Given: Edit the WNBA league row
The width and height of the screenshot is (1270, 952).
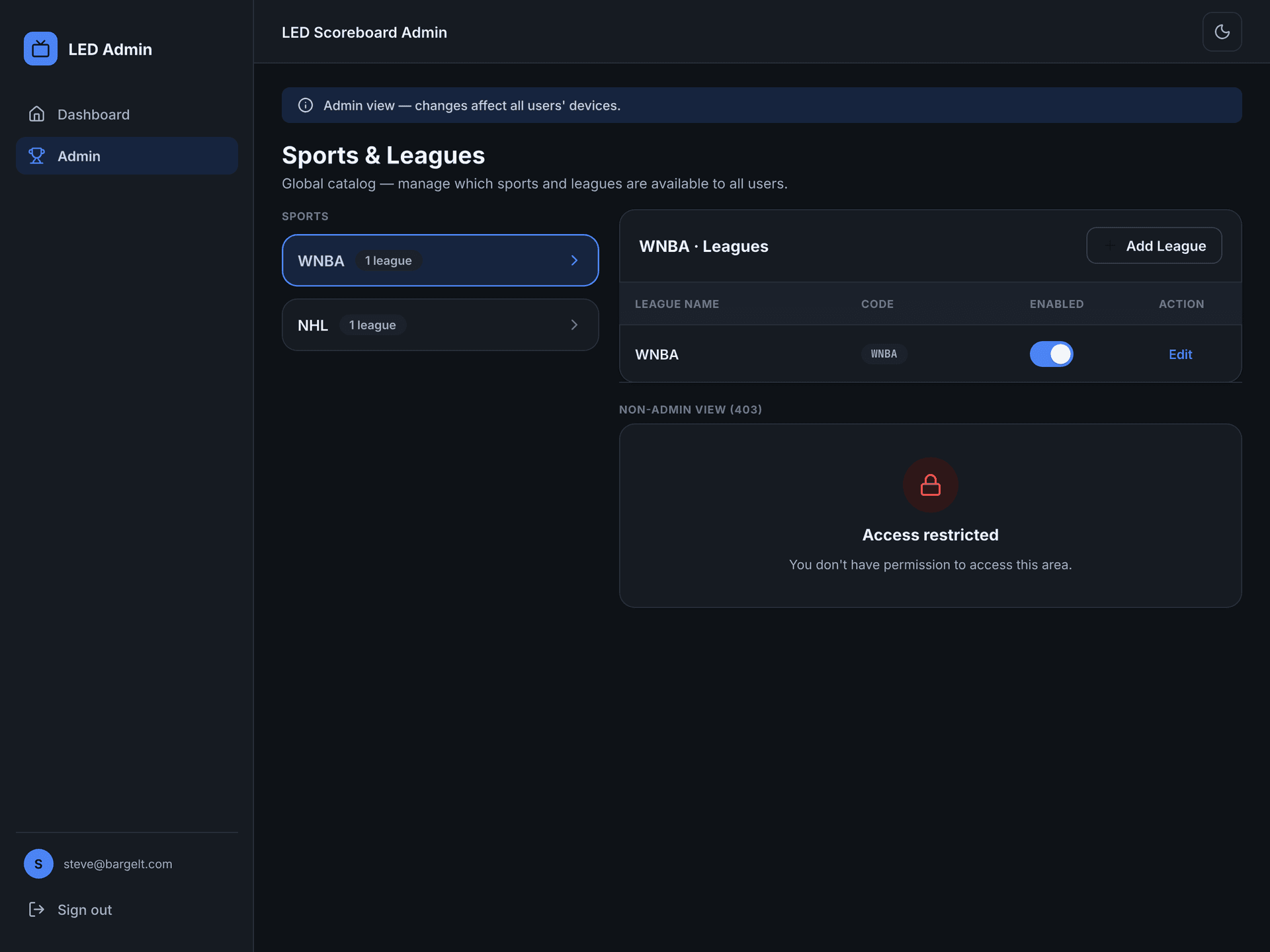Looking at the screenshot, I should (x=1180, y=354).
